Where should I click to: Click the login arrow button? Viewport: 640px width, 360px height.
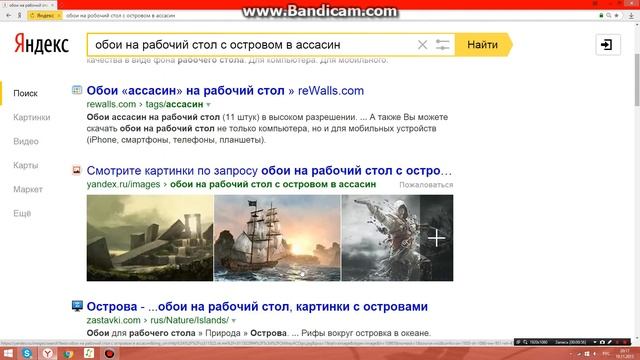coord(608,44)
